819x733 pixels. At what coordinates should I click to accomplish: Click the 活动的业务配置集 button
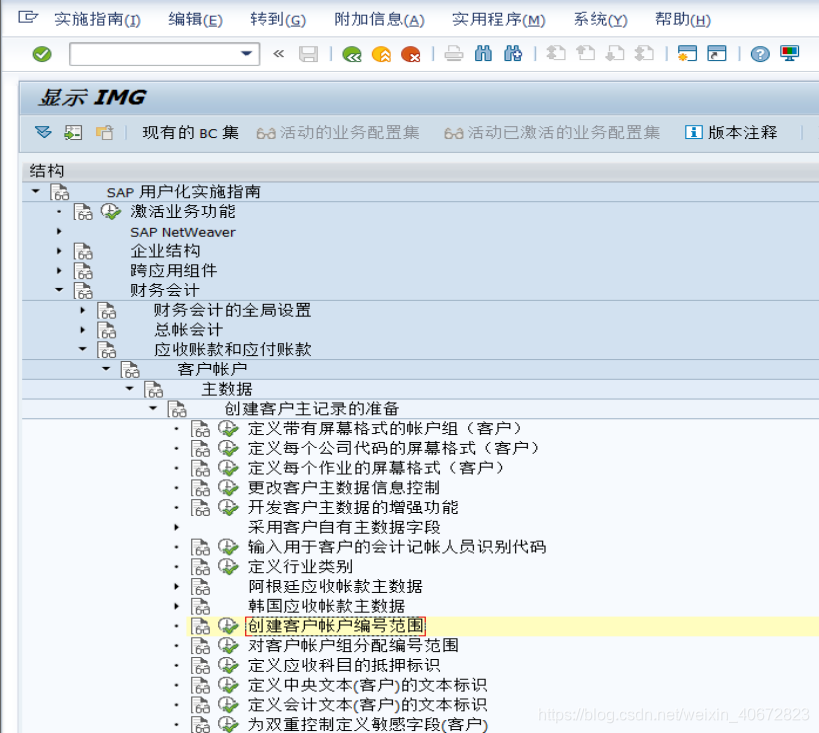337,133
